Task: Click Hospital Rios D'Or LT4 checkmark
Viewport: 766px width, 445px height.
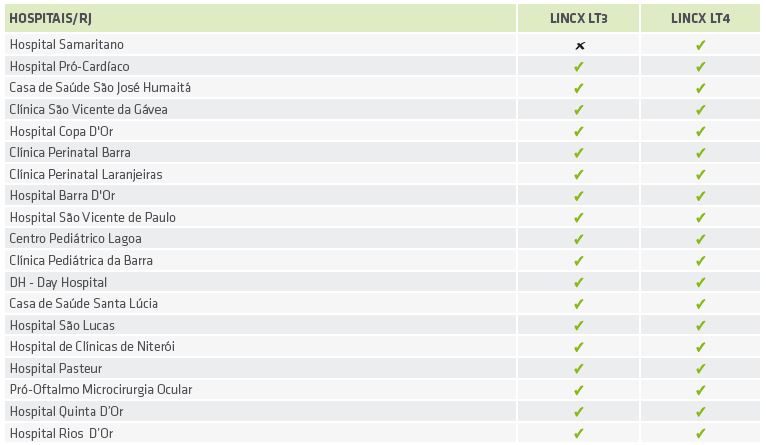Action: [701, 434]
